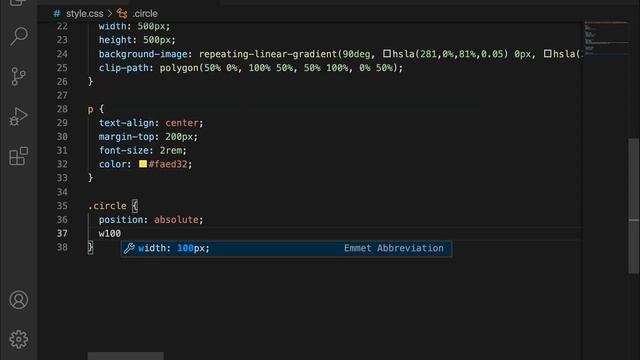Click the 'Emmet Abbreviation' label in suggestion
The image size is (640, 360).
coord(393,248)
